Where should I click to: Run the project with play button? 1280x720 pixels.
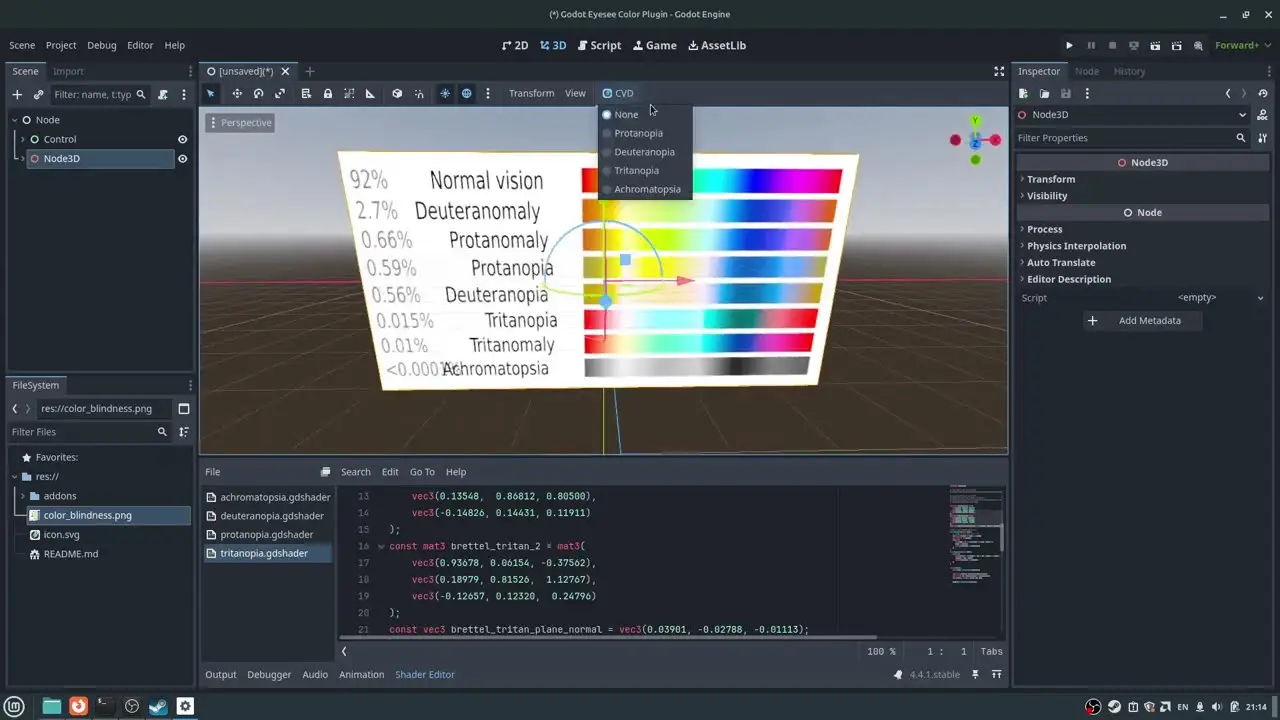[1069, 45]
